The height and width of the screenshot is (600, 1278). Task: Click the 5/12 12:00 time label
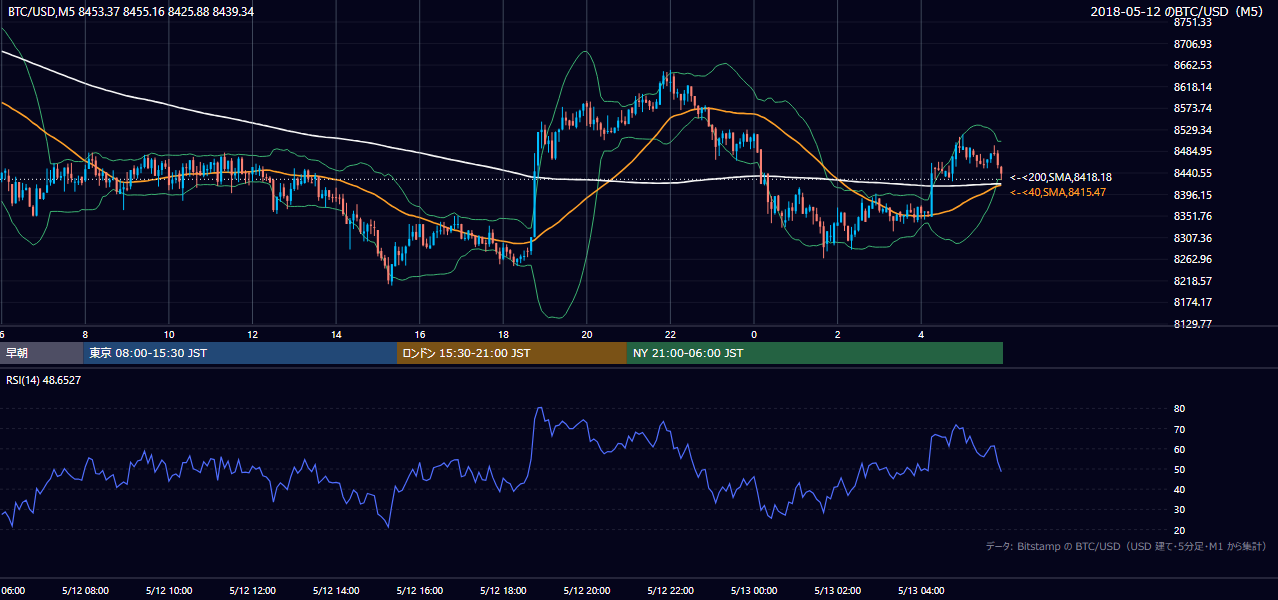[x=252, y=591]
